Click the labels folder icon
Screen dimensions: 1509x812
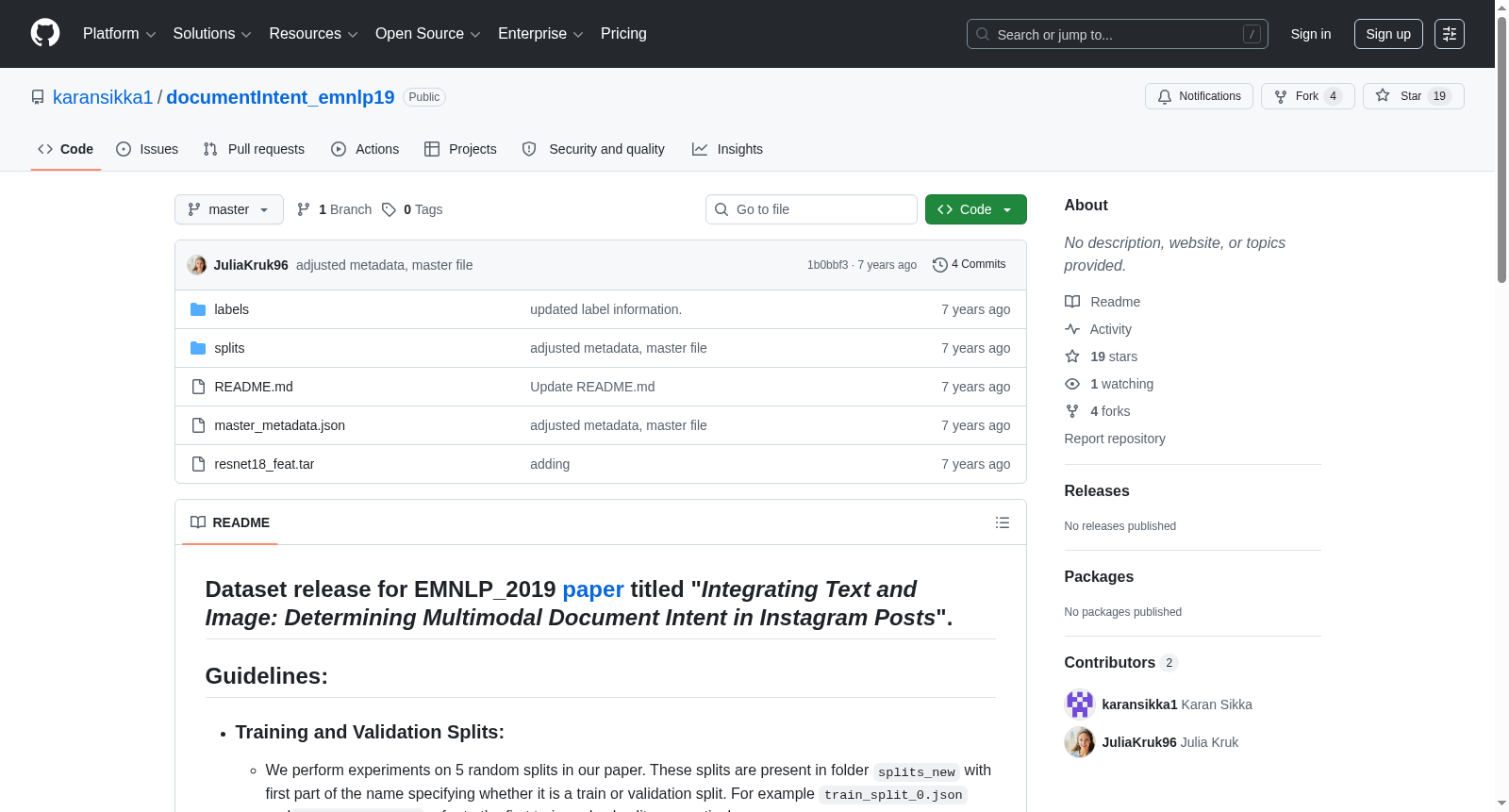pyautogui.click(x=198, y=309)
